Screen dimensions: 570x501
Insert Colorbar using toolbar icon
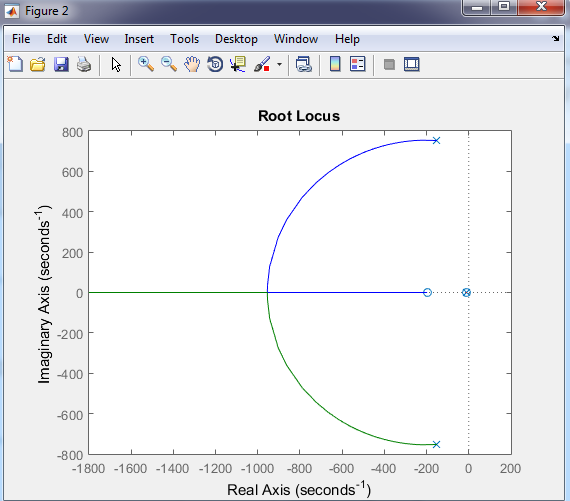point(335,64)
